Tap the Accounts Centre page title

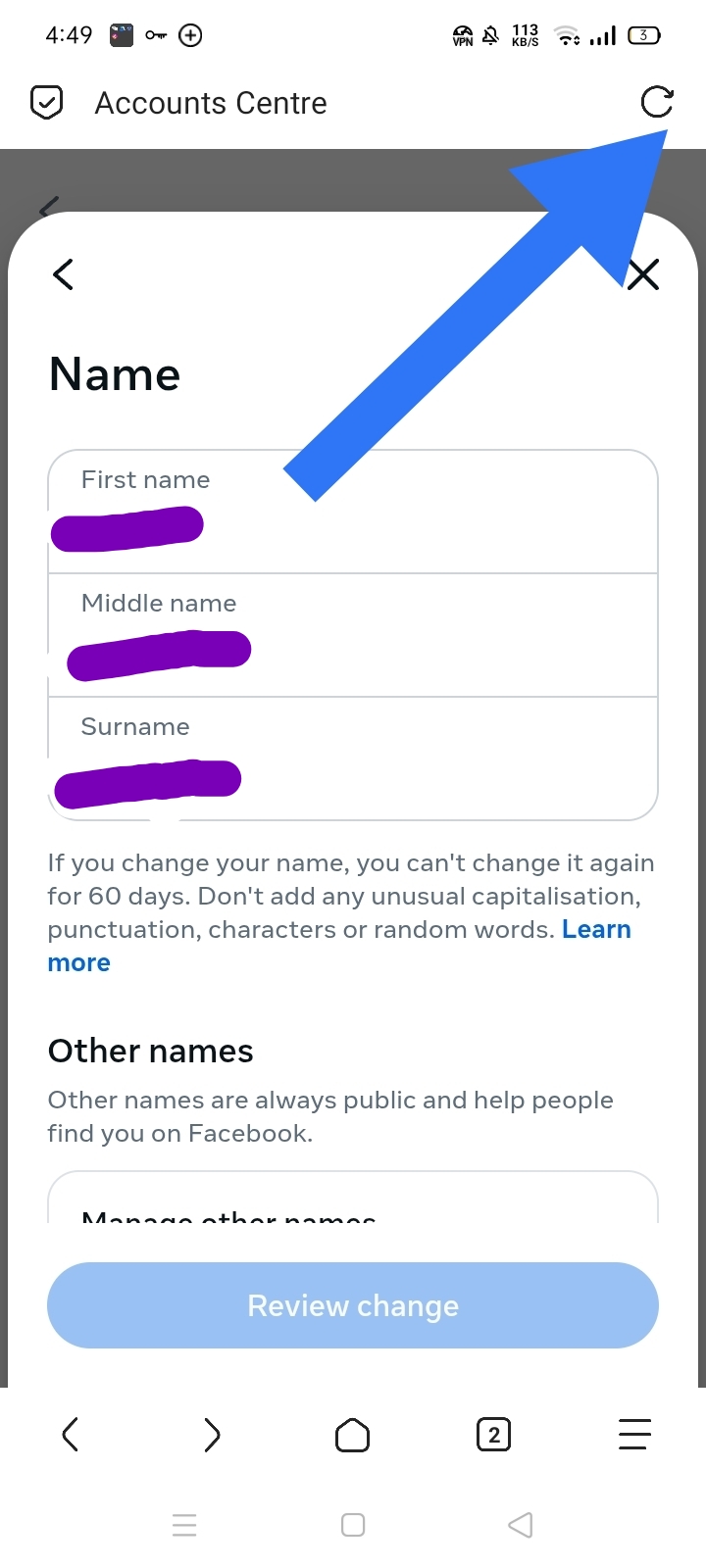tap(211, 103)
